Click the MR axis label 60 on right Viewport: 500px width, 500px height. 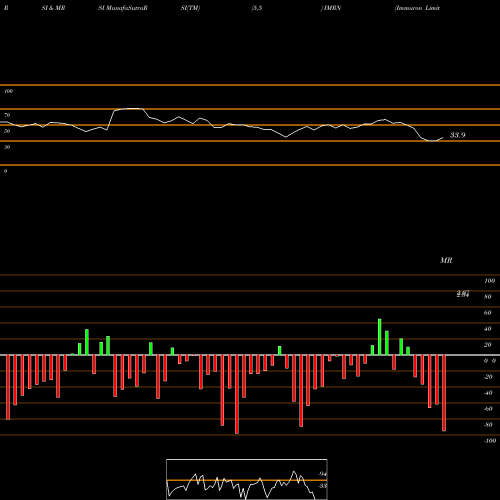click(x=488, y=313)
